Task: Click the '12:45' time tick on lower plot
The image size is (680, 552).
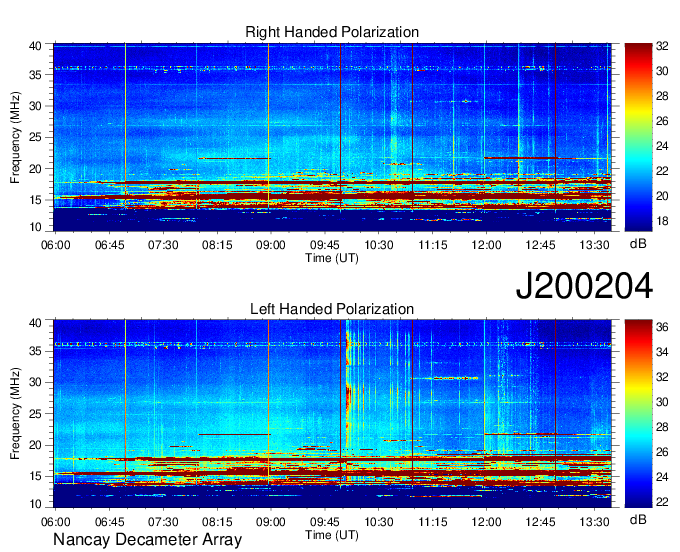Action: pyautogui.click(x=540, y=521)
